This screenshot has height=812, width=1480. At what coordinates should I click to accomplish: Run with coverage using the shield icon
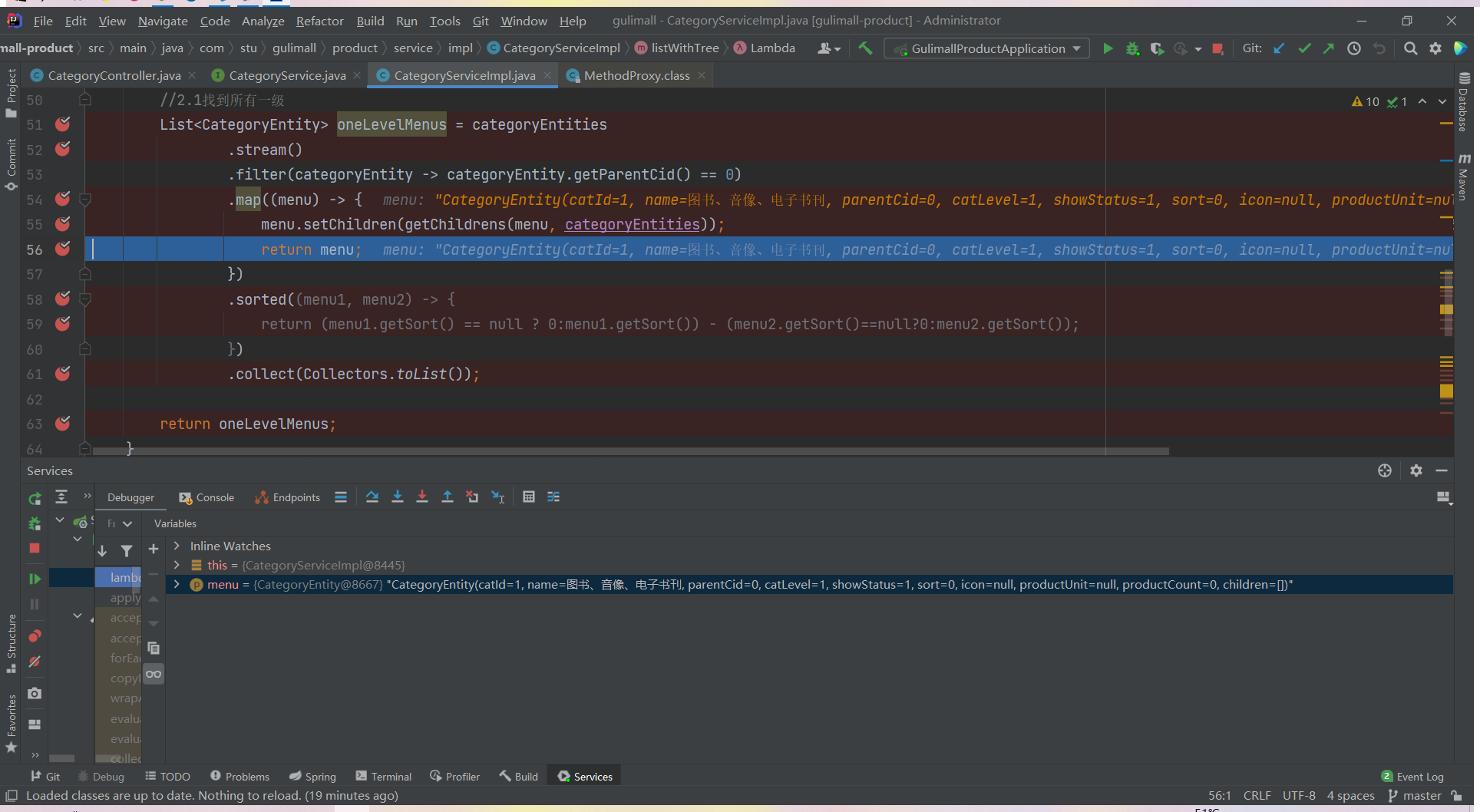(x=1157, y=48)
